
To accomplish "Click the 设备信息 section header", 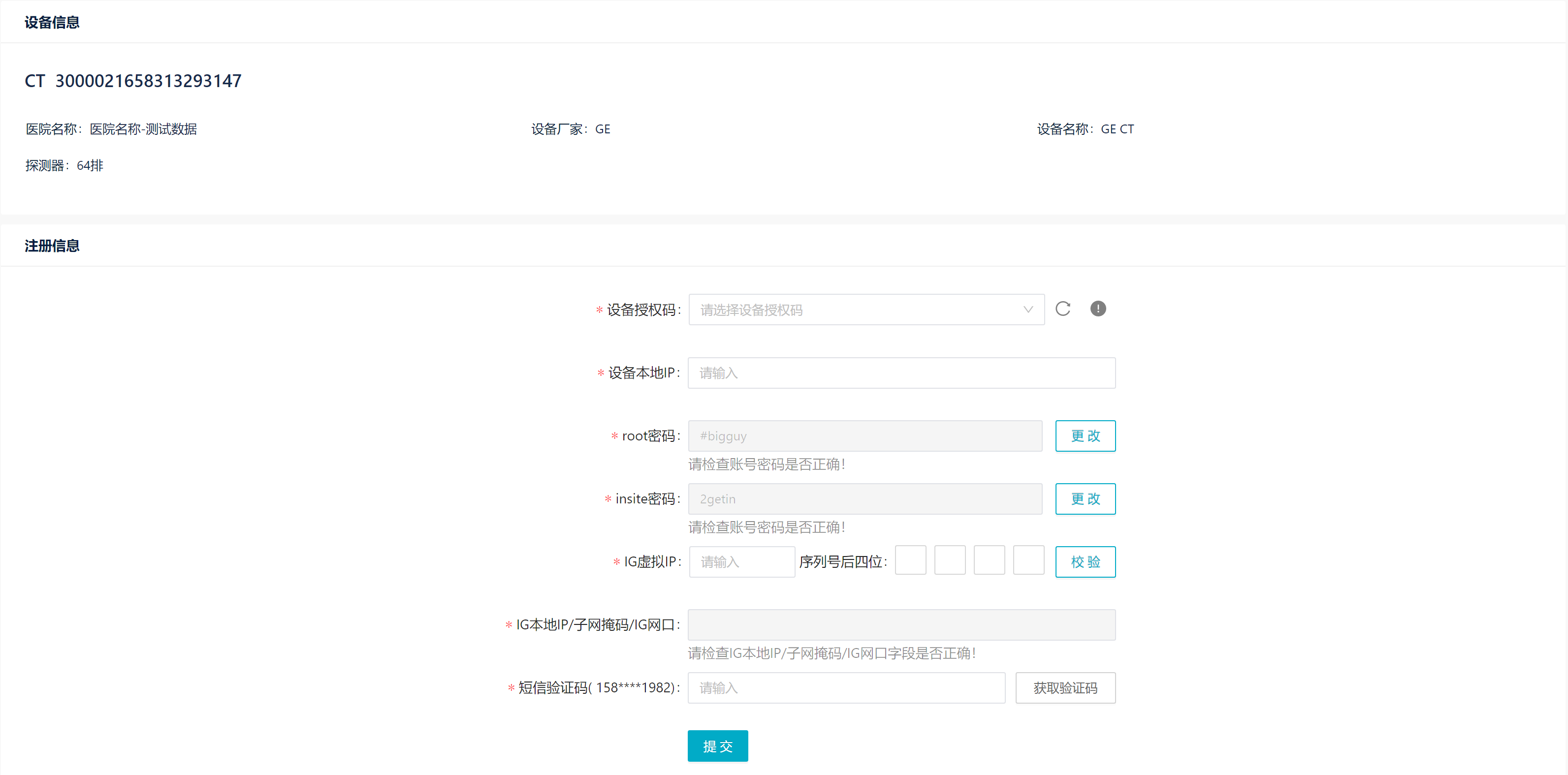I will [x=51, y=22].
